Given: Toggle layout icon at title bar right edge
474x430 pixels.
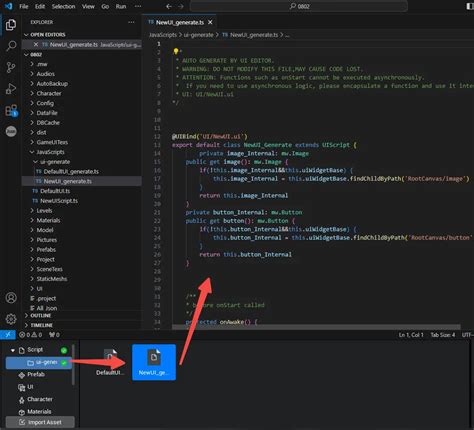Looking at the screenshot, I should pos(470,6).
